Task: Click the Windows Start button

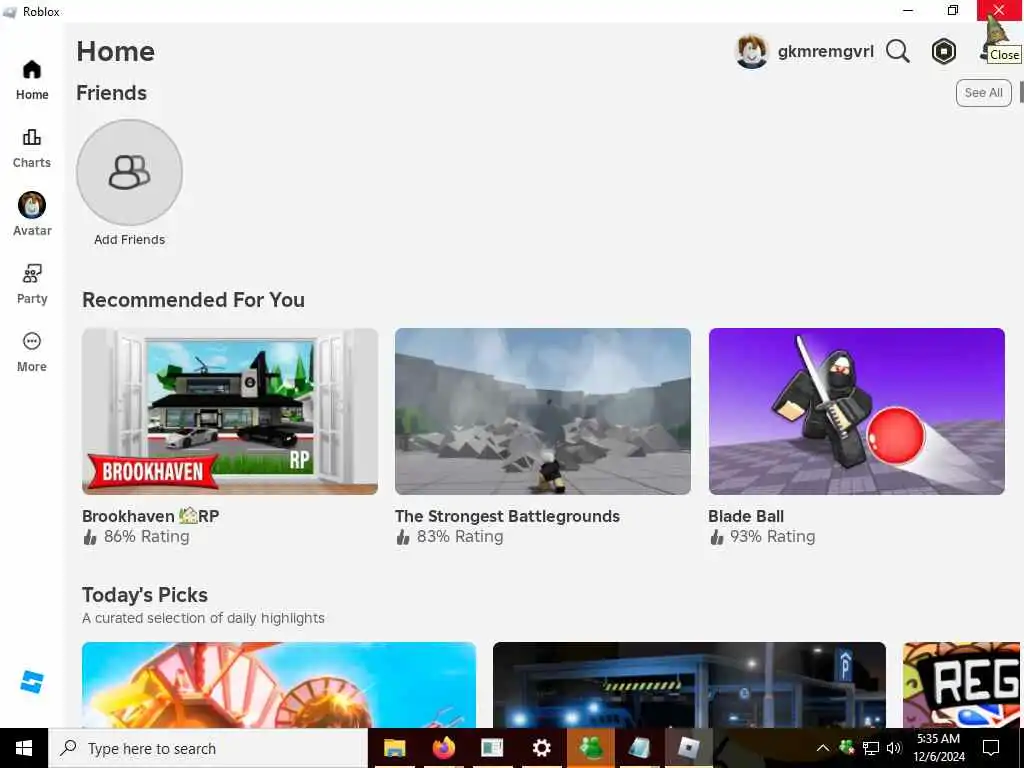Action: tap(24, 748)
